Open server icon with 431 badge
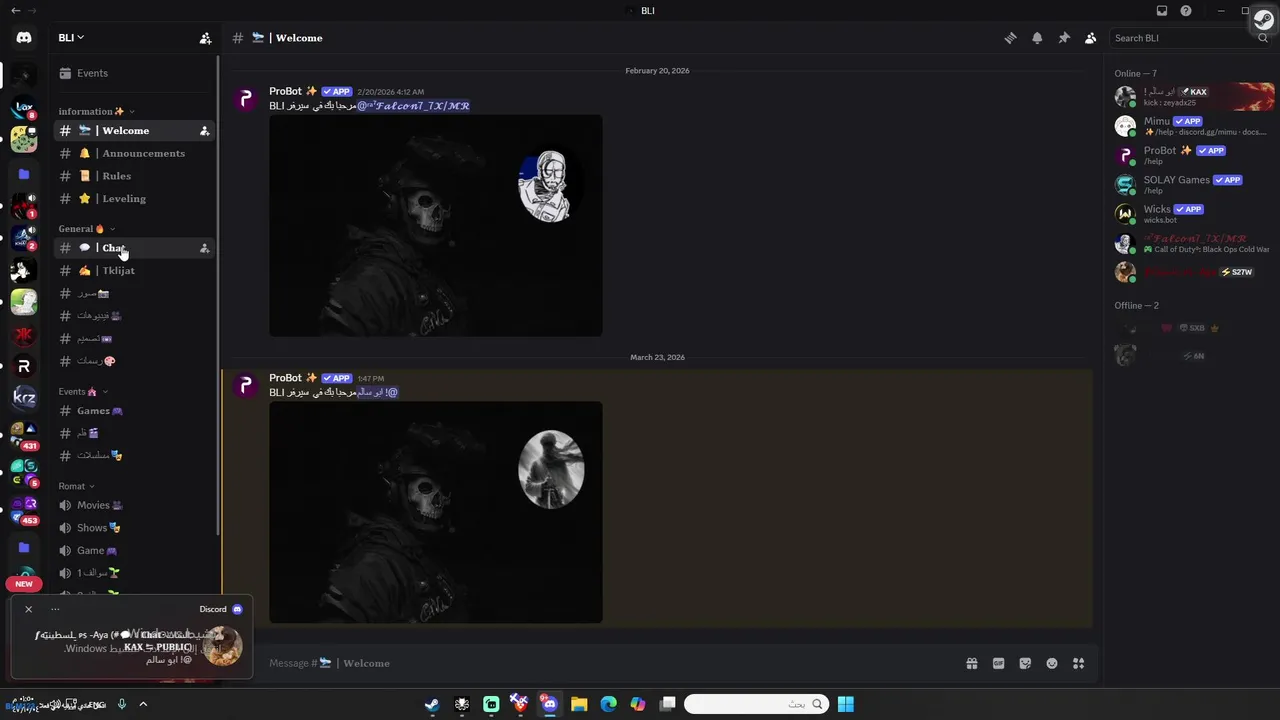The height and width of the screenshot is (720, 1280). tap(24, 436)
